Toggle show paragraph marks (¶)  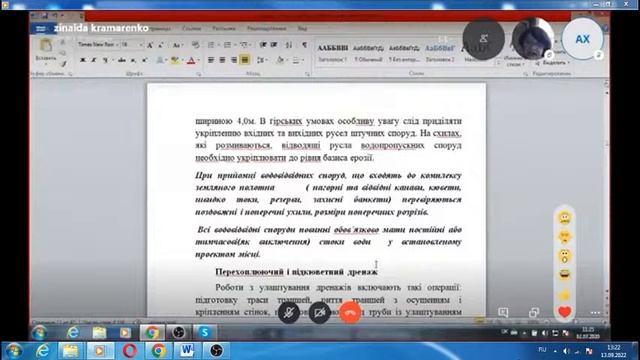304,45
